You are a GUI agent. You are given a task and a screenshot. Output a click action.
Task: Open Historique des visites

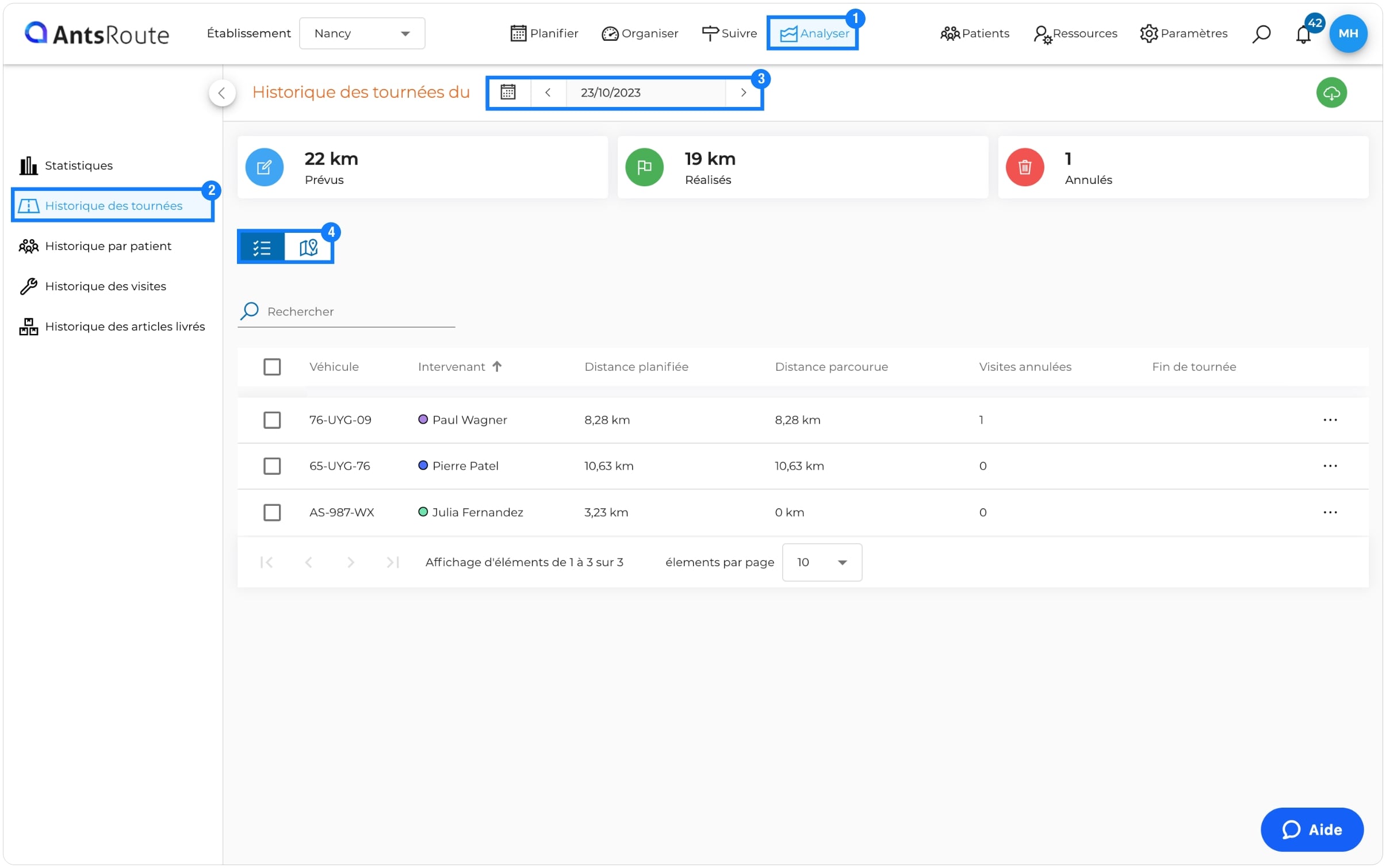pyautogui.click(x=93, y=286)
